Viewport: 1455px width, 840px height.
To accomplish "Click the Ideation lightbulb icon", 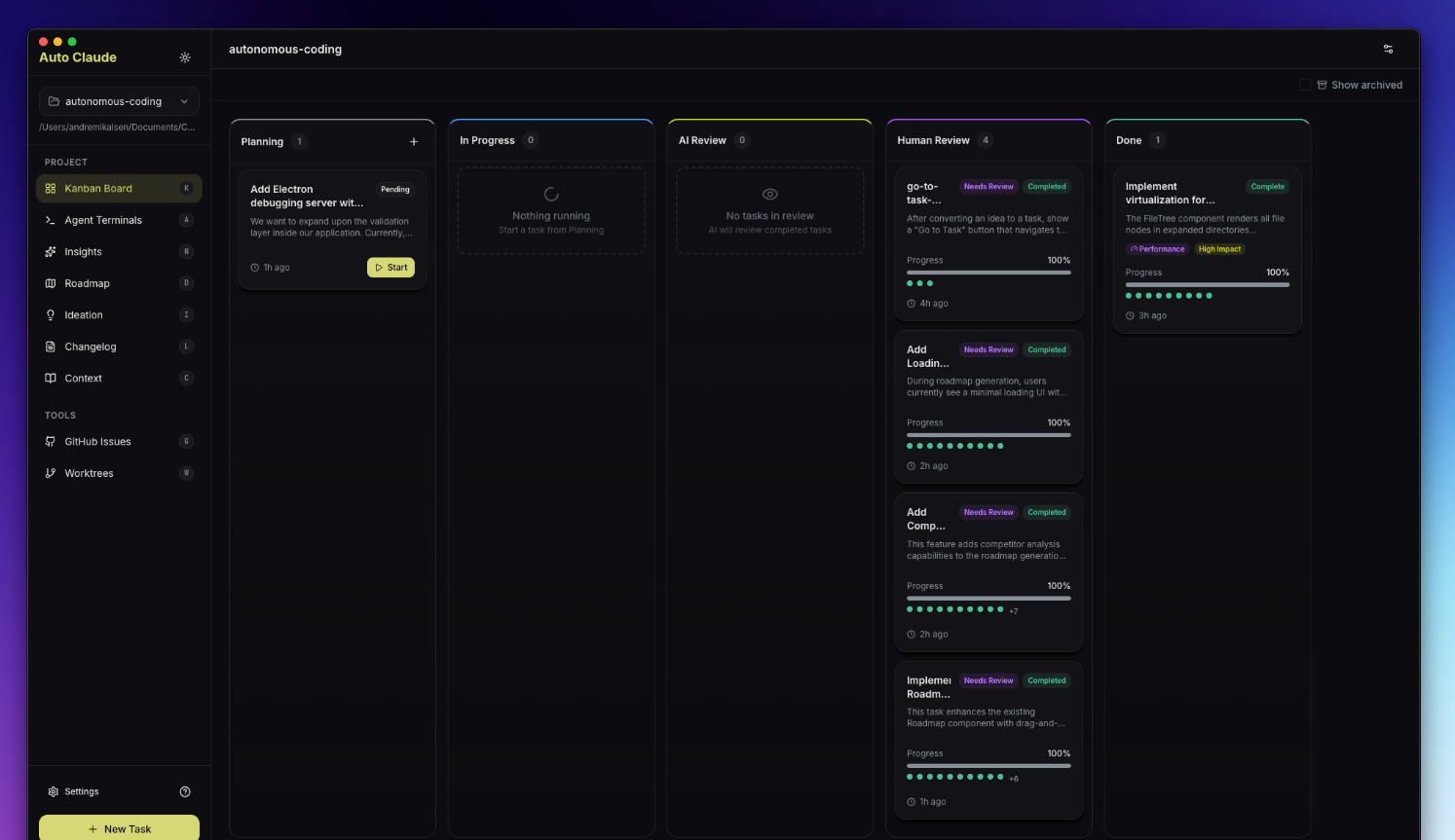I will click(x=51, y=315).
